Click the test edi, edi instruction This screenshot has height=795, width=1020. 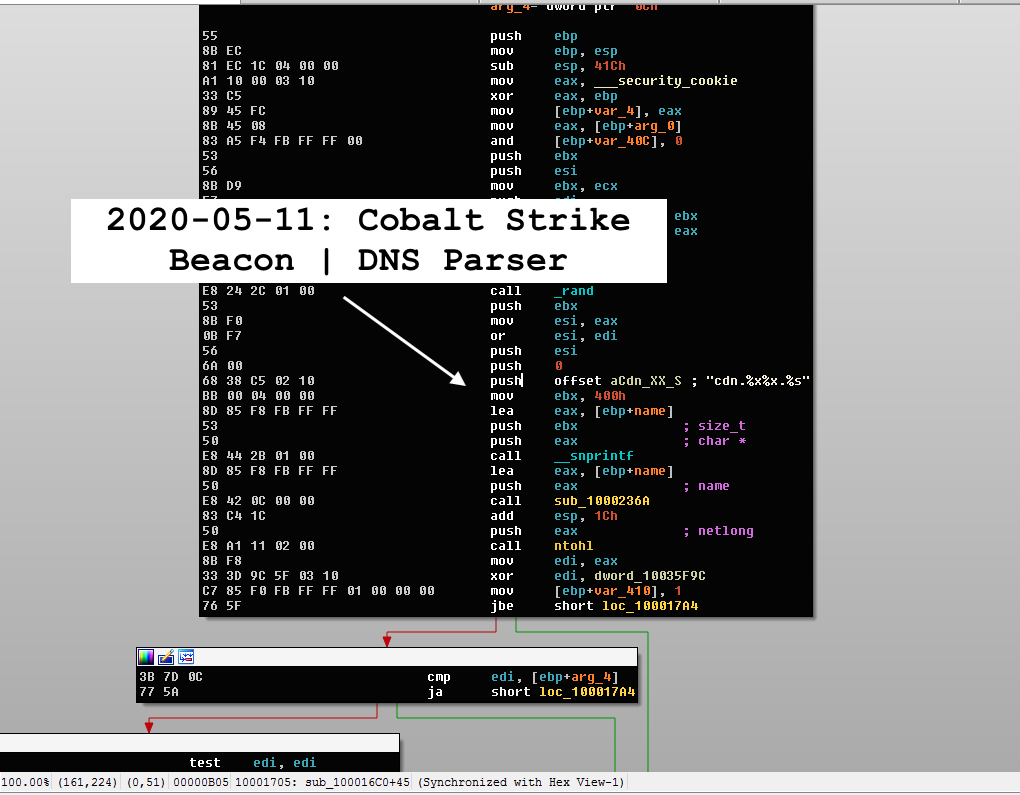pos(252,762)
